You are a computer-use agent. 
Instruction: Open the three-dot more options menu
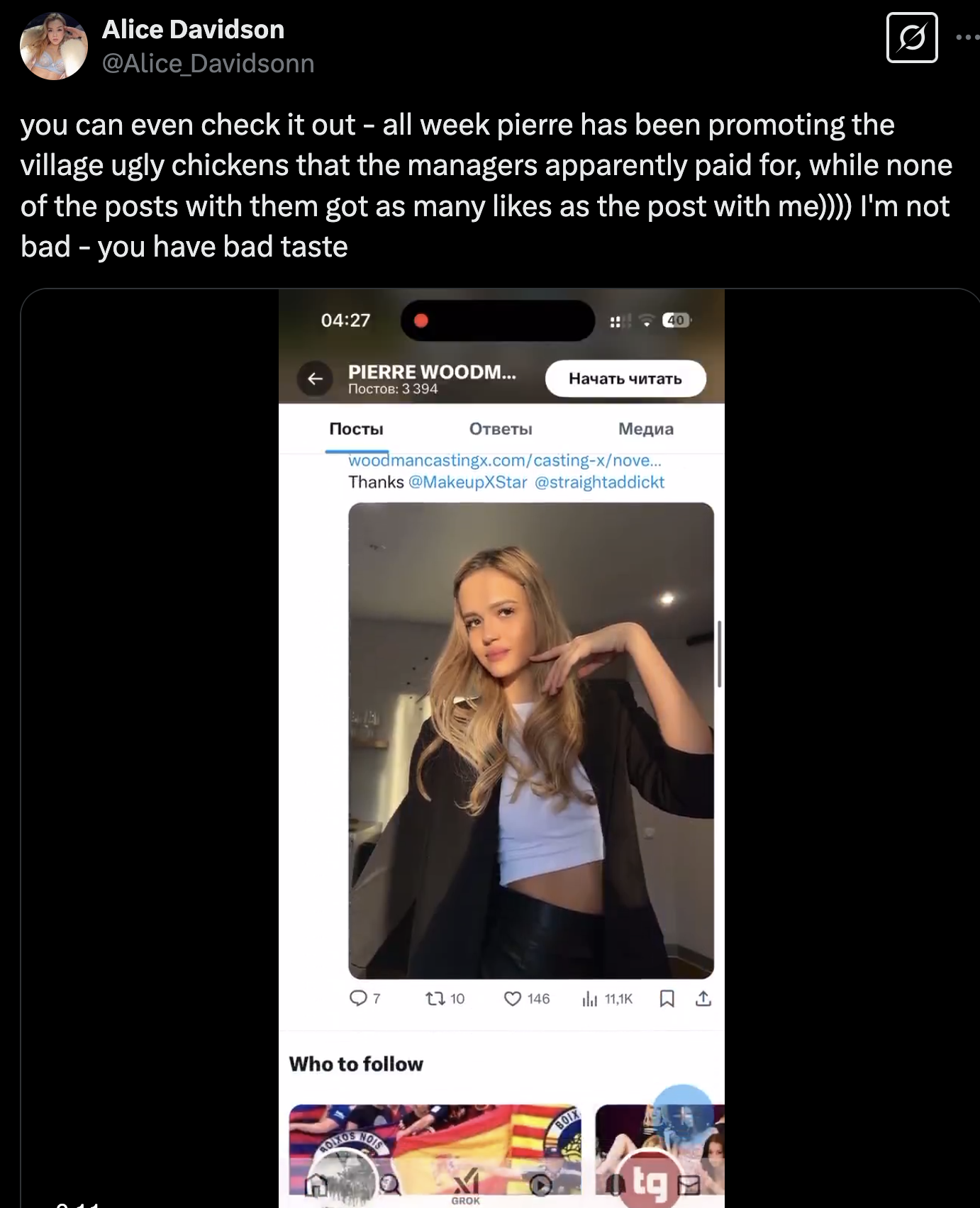pos(967,38)
